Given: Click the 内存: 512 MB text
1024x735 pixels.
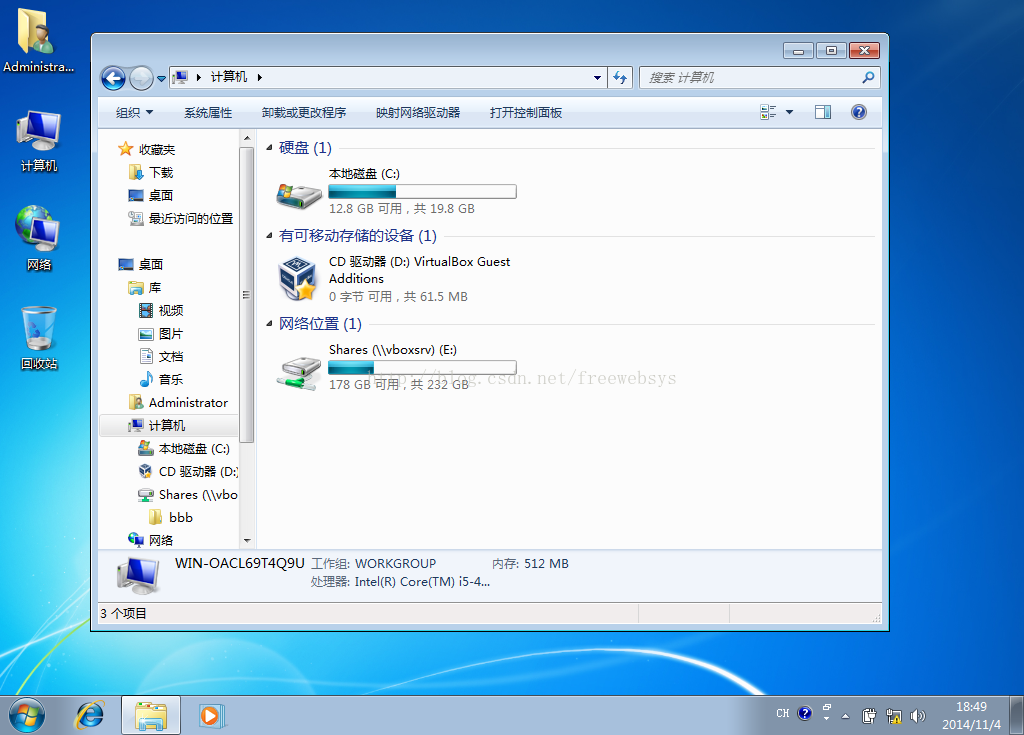Looking at the screenshot, I should click(x=530, y=564).
